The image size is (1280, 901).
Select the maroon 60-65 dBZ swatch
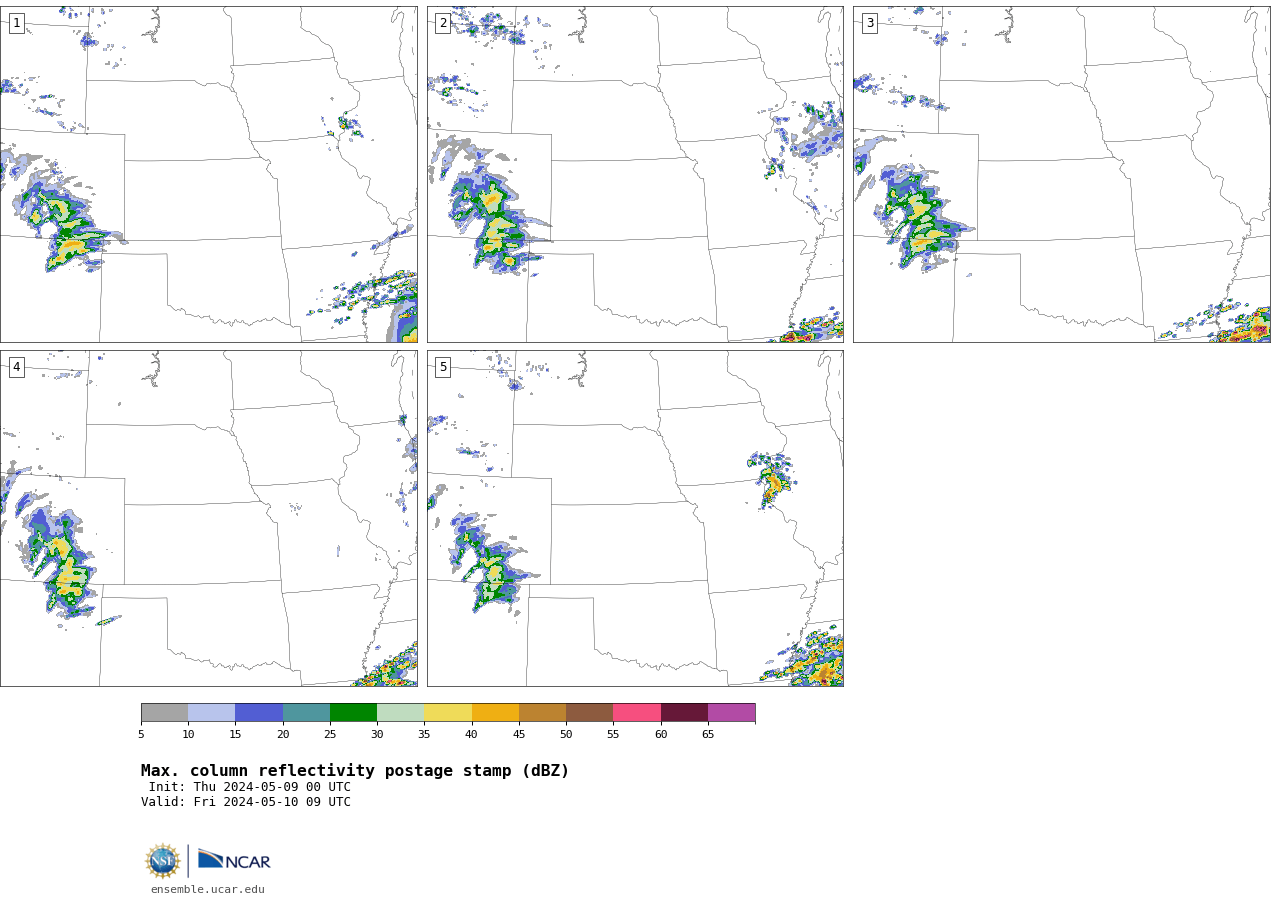[684, 712]
